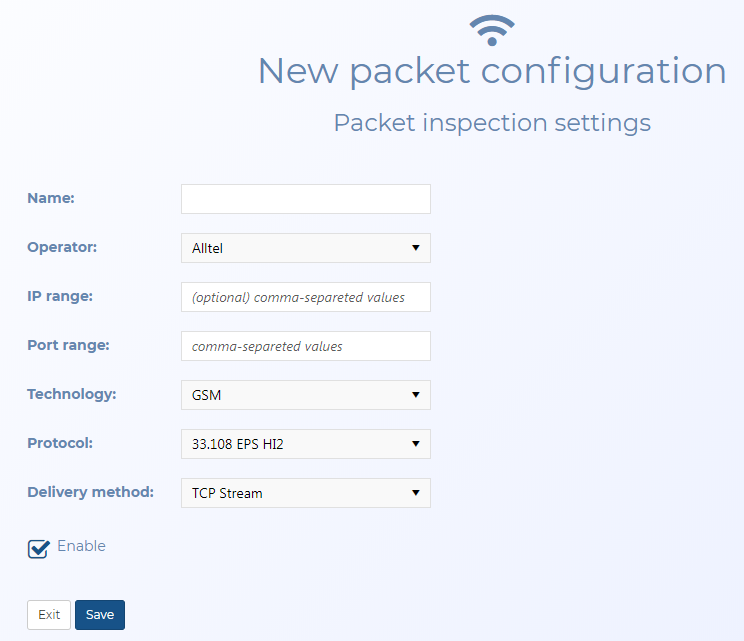Click the "Technology:" label
The image size is (744, 641).
72,394
